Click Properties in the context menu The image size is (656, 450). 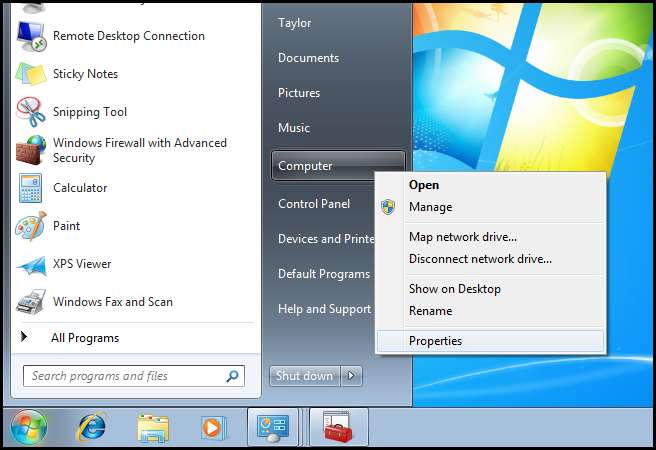click(x=490, y=341)
